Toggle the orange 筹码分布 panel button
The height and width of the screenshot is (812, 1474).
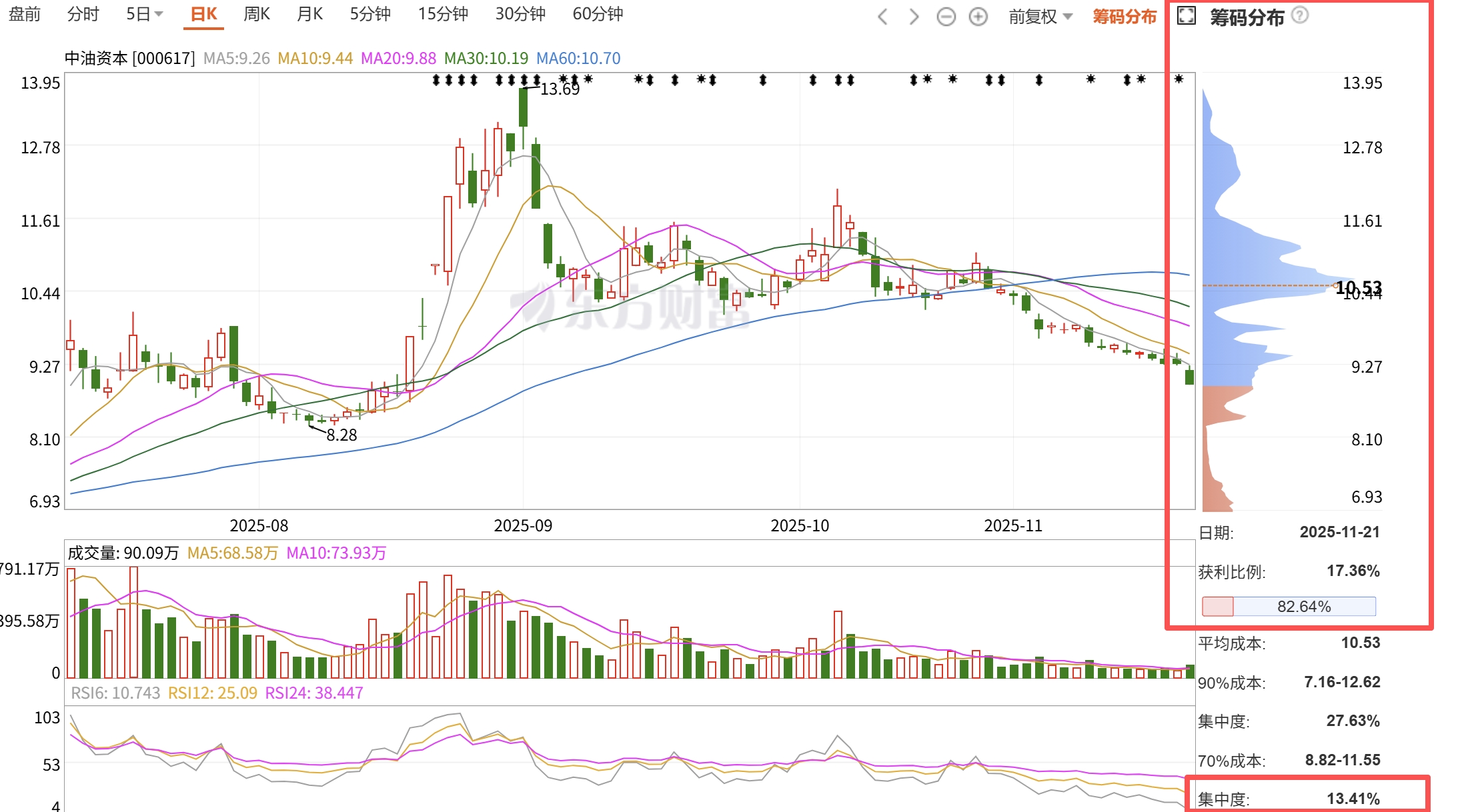pyautogui.click(x=1124, y=17)
